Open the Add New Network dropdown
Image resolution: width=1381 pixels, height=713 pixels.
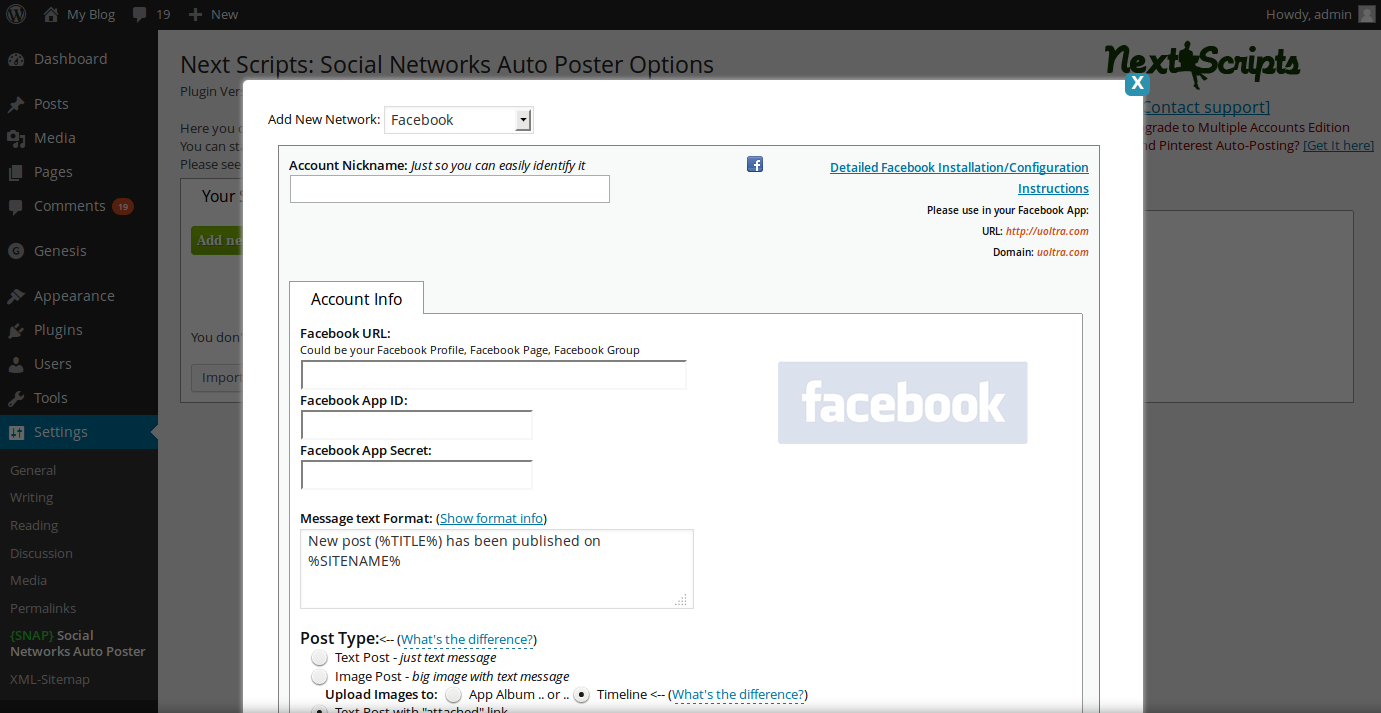pyautogui.click(x=459, y=120)
